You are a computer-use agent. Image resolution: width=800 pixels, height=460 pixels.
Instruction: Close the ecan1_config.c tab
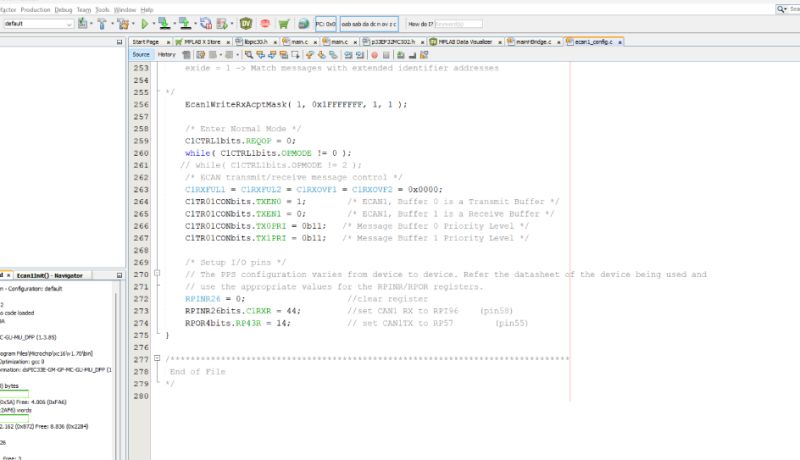[620, 42]
